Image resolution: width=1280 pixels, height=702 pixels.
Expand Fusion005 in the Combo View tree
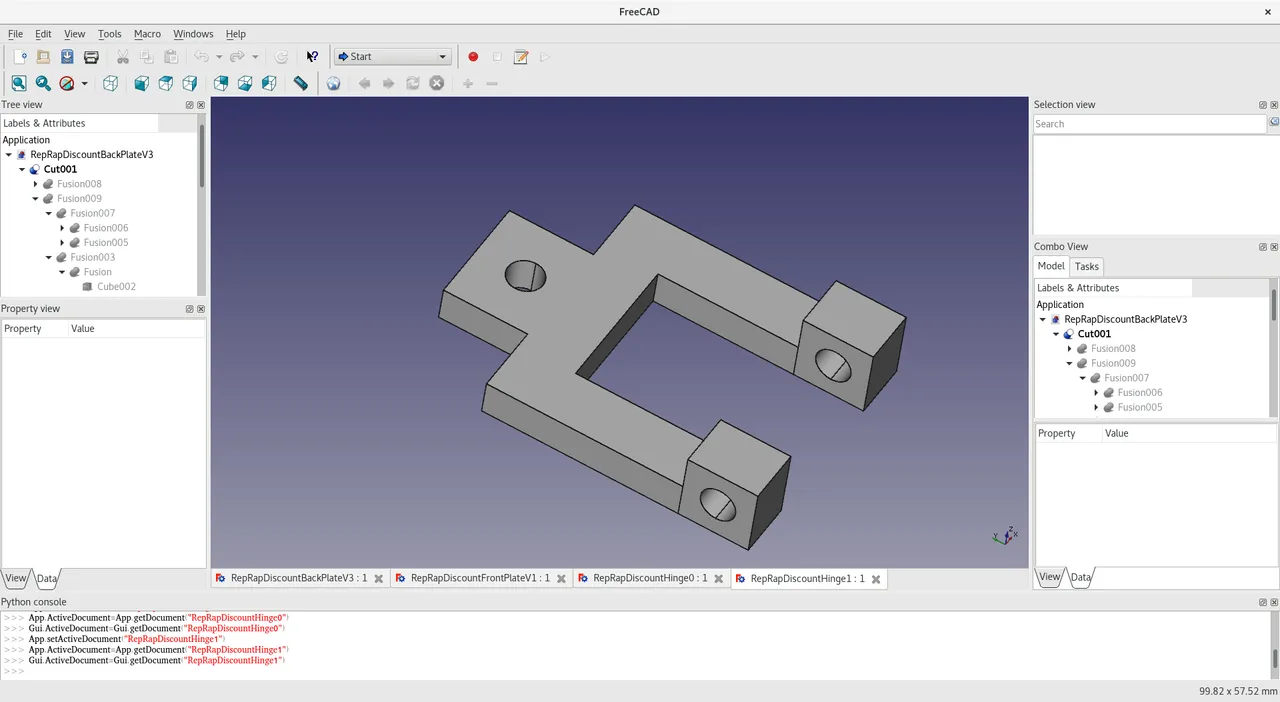coord(1096,407)
